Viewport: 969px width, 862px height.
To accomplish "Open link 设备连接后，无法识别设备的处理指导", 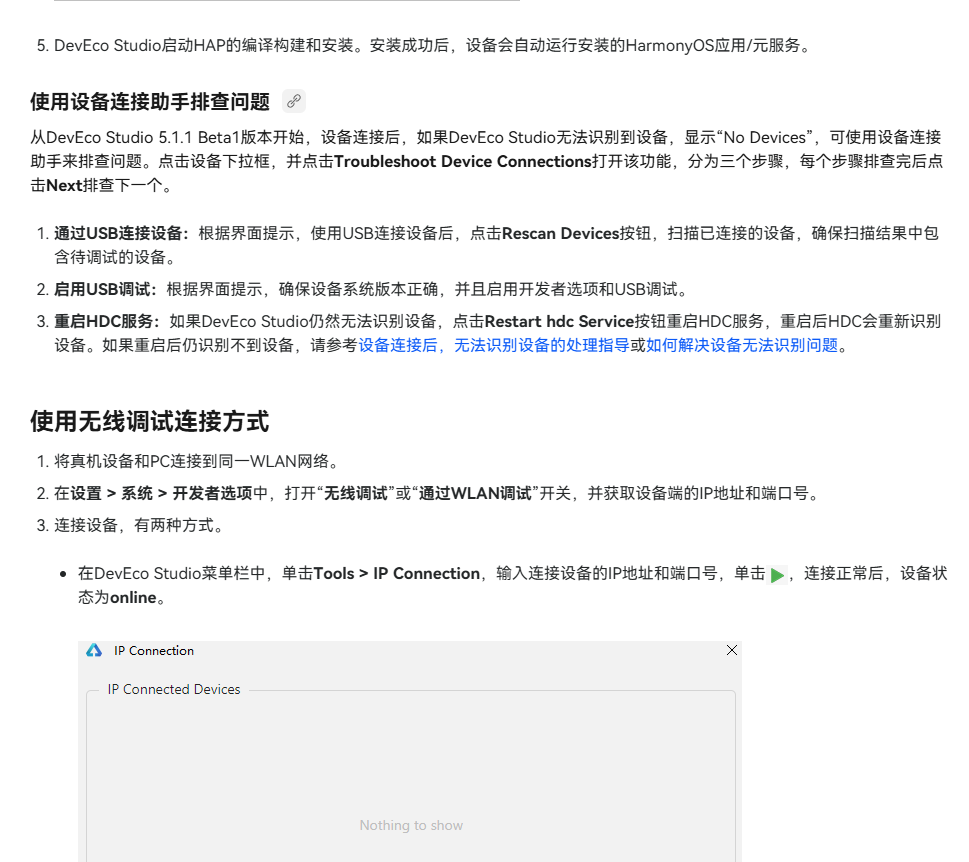I will (493, 346).
